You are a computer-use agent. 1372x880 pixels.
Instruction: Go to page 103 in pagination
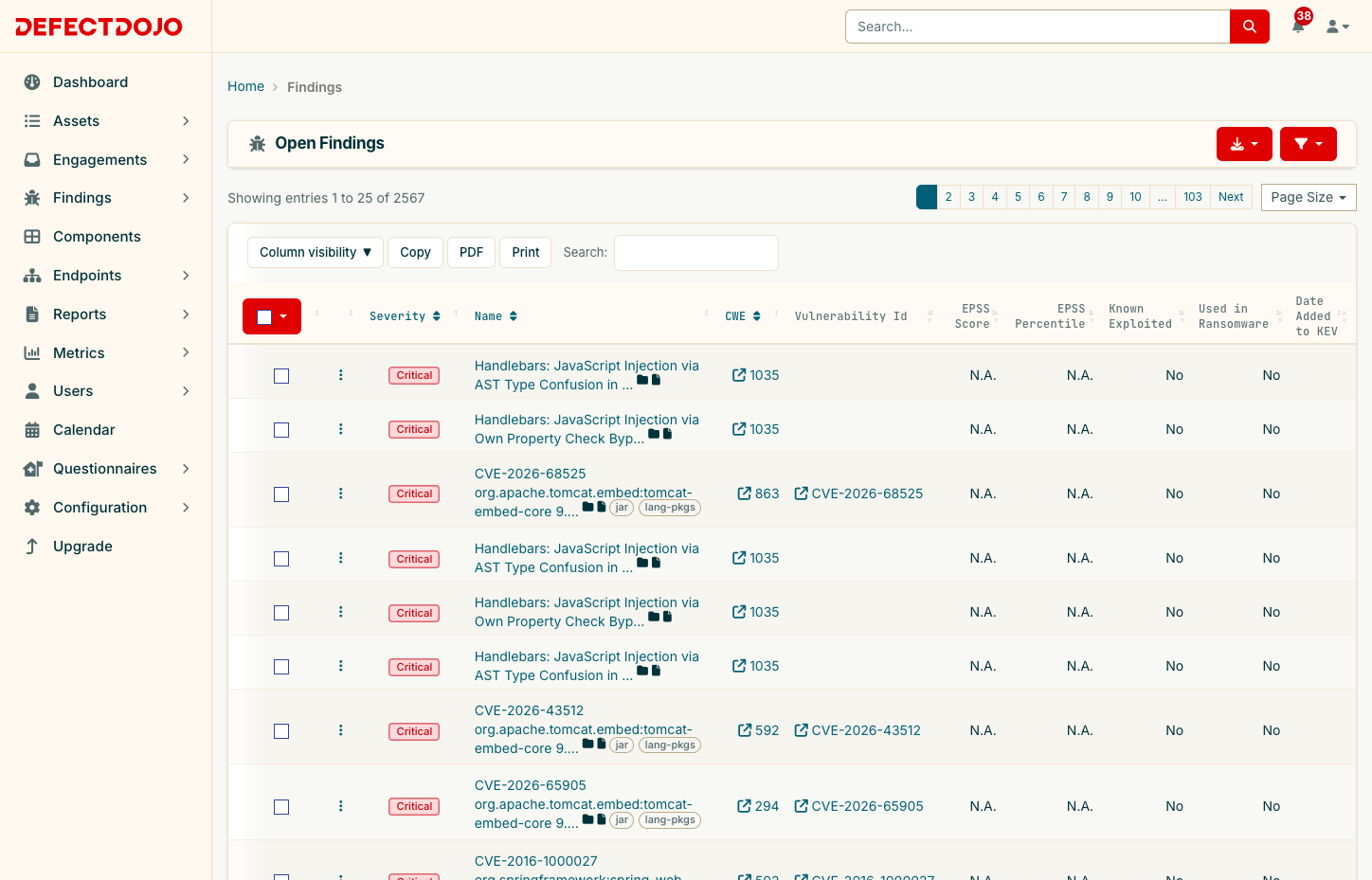[1193, 197]
